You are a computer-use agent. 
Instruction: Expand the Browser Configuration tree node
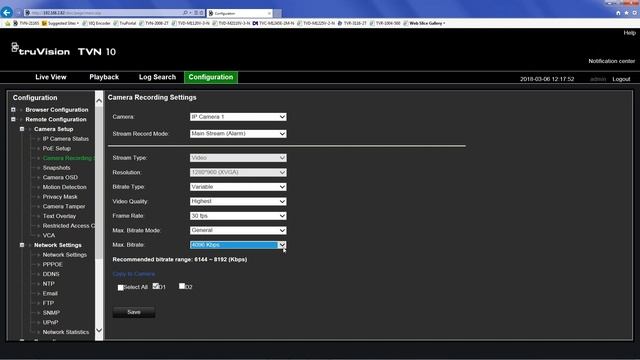13,109
